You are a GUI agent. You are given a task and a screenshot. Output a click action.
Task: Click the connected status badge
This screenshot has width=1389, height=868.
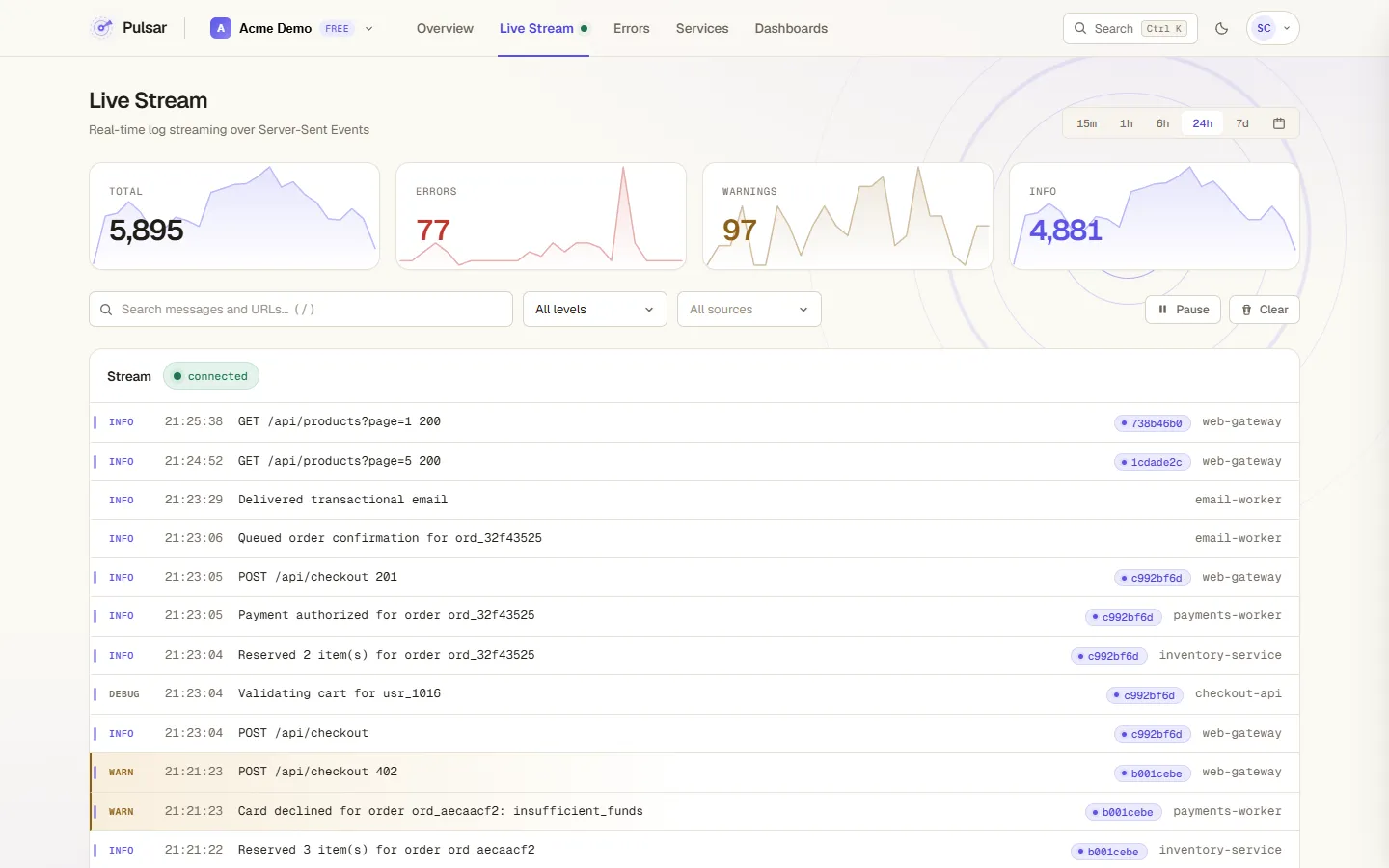click(211, 376)
